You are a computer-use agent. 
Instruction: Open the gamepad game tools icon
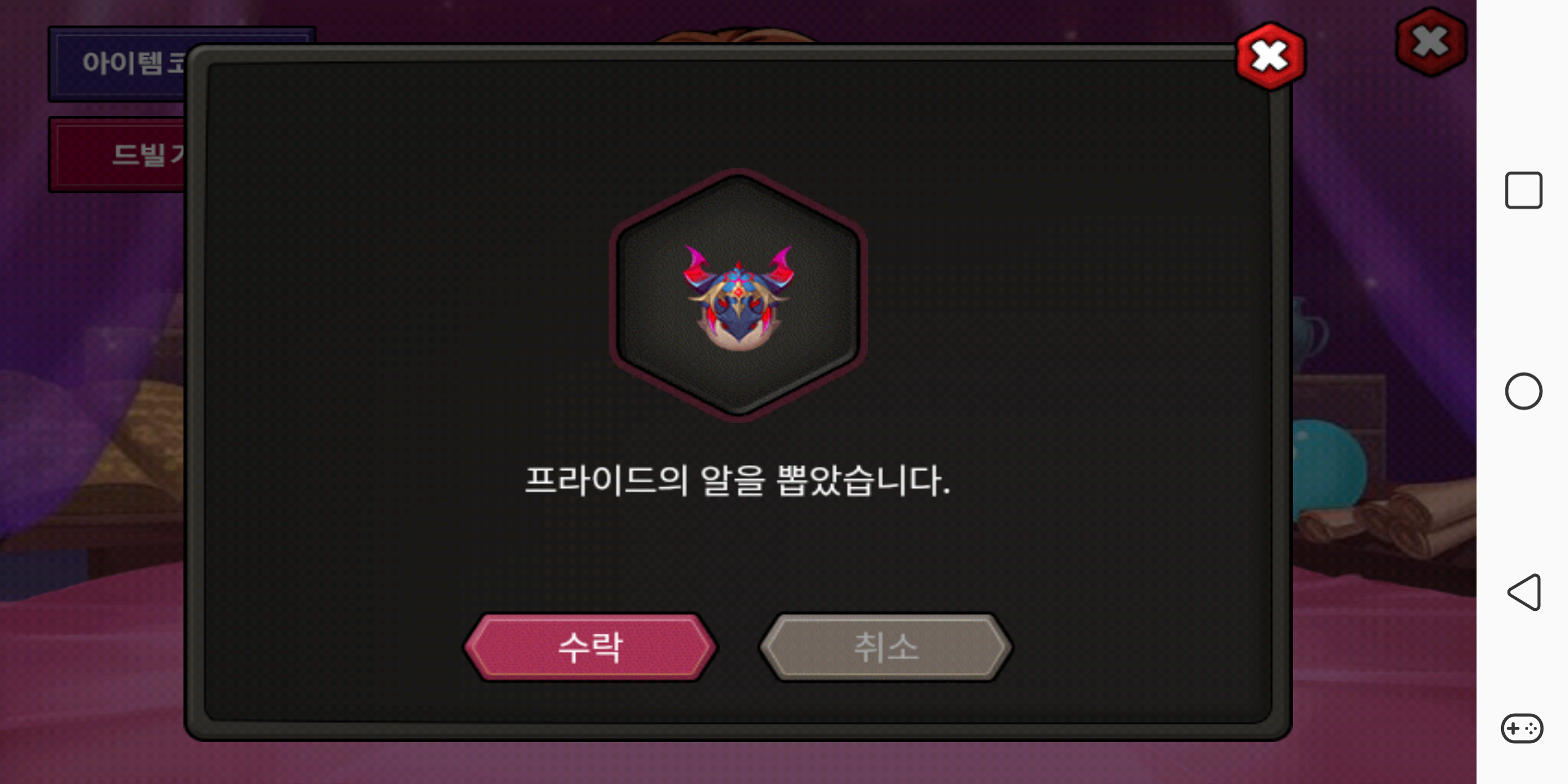(1522, 728)
